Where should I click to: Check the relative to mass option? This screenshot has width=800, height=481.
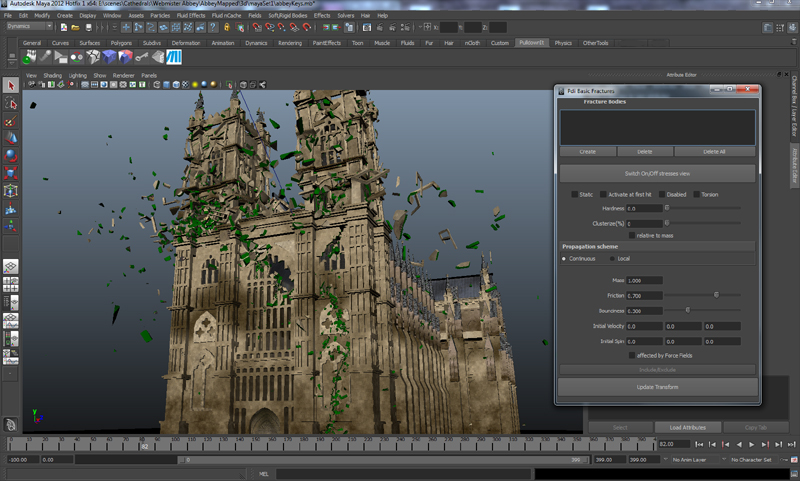632,235
